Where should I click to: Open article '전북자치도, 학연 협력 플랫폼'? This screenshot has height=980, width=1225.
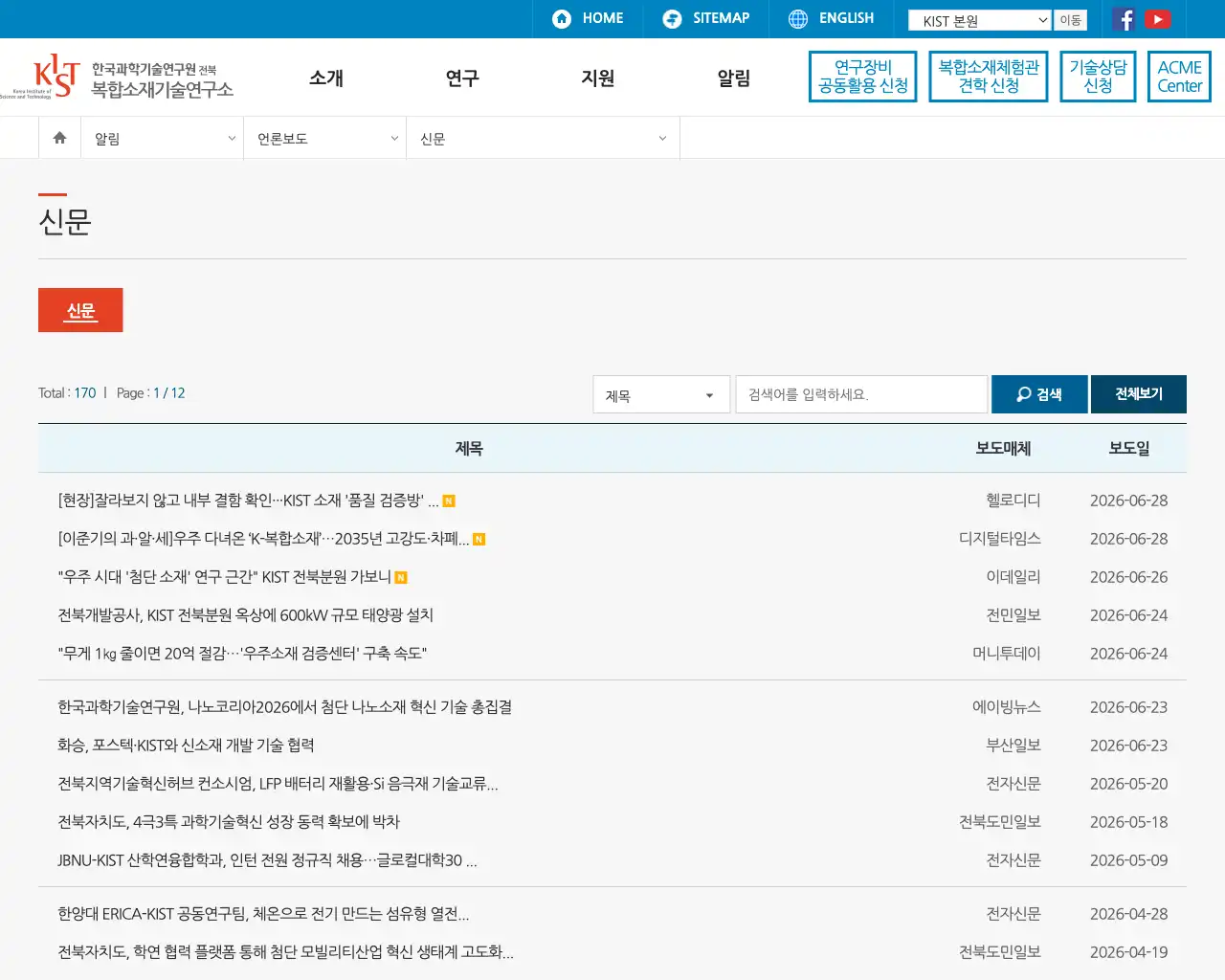coord(285,952)
